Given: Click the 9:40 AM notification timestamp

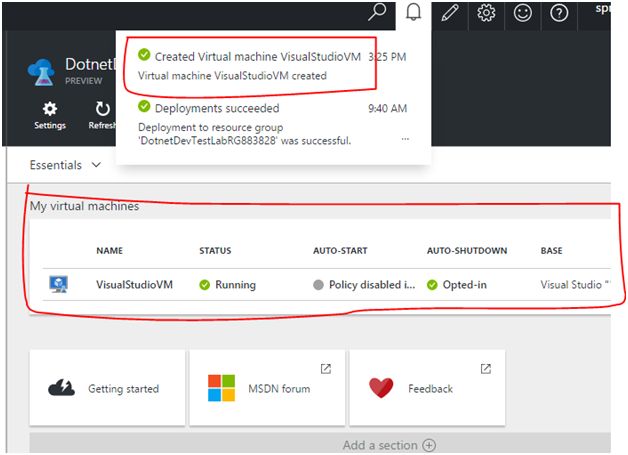Looking at the screenshot, I should [387, 109].
